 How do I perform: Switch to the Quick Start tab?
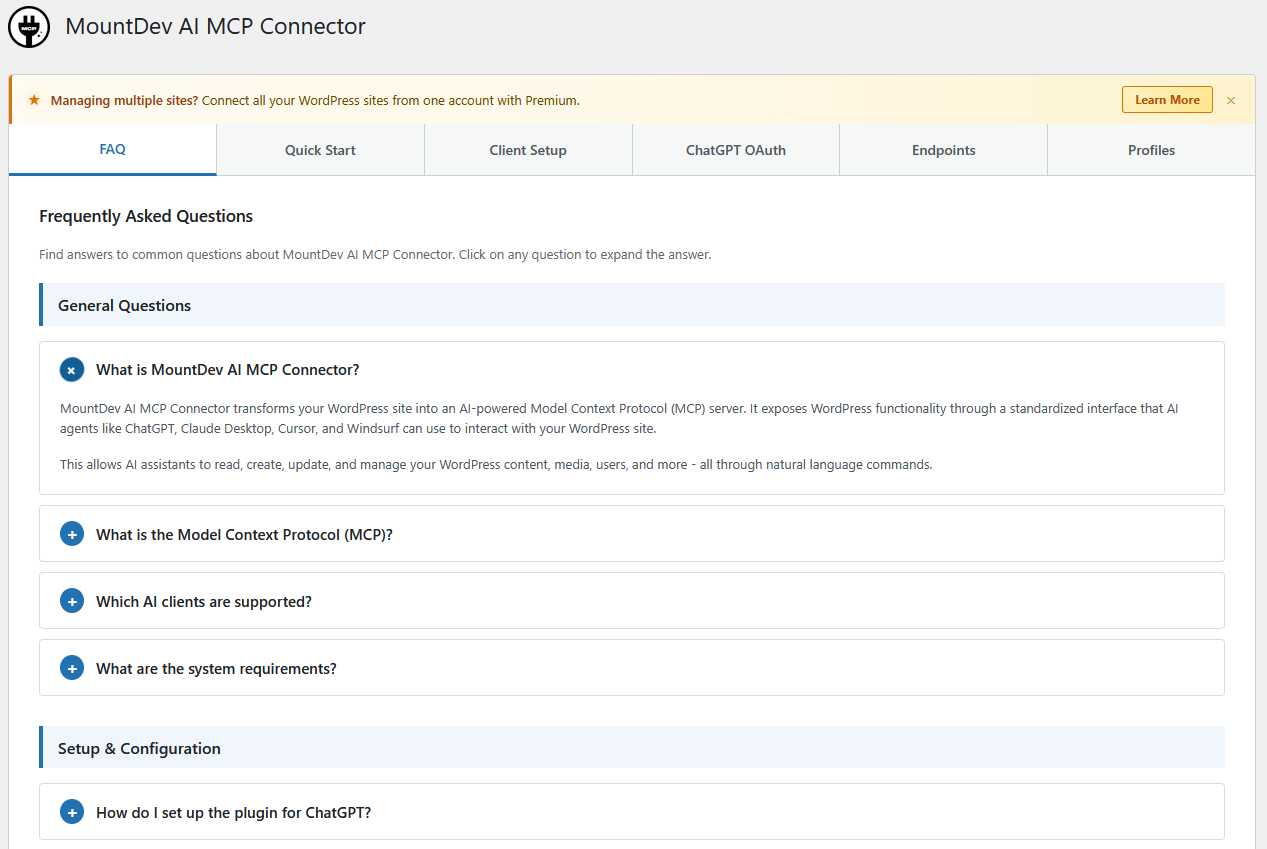click(x=320, y=149)
